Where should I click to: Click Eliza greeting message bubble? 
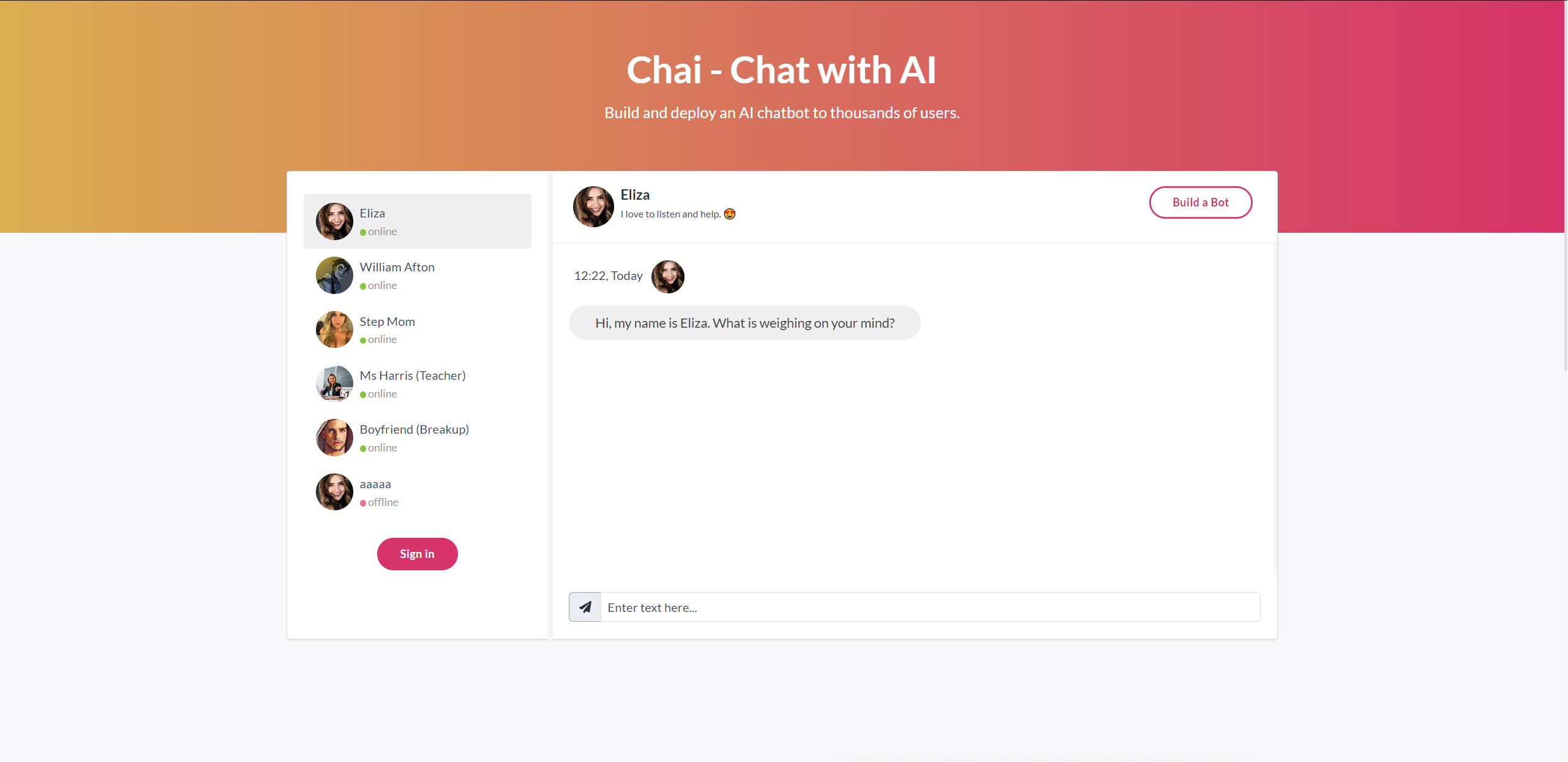(743, 322)
